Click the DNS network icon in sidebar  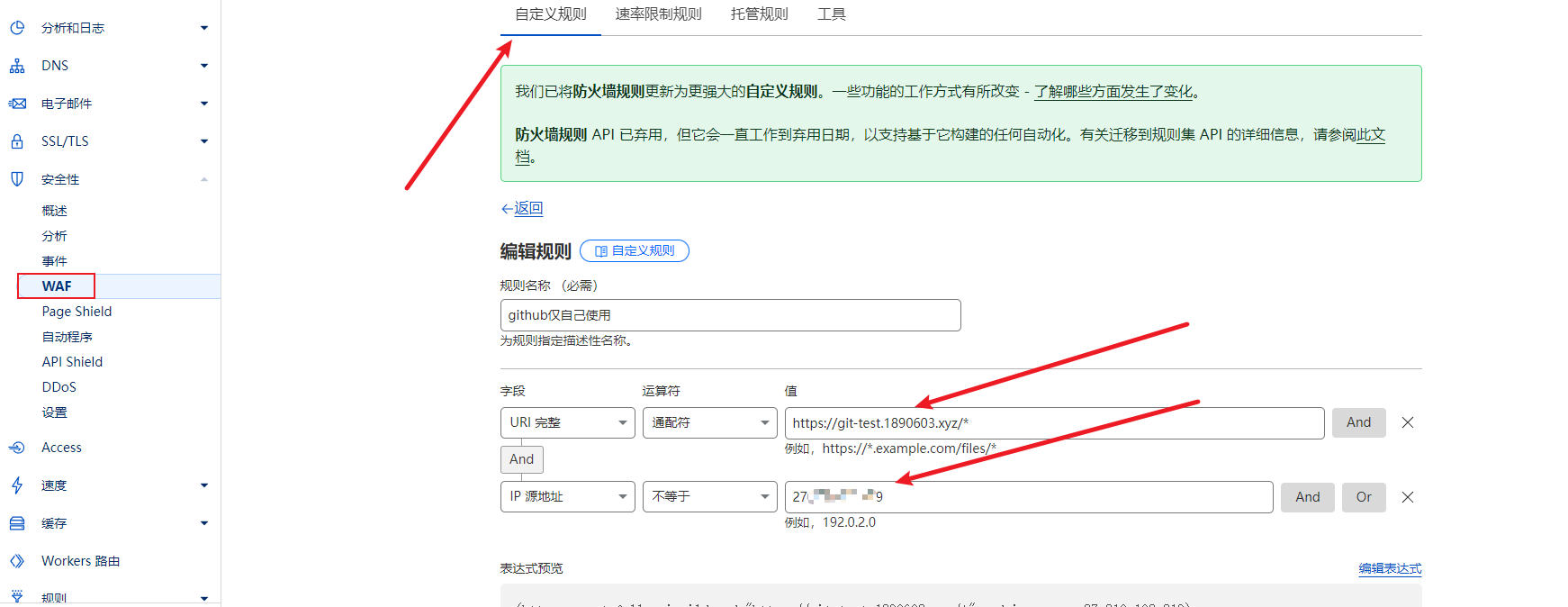[x=17, y=66]
